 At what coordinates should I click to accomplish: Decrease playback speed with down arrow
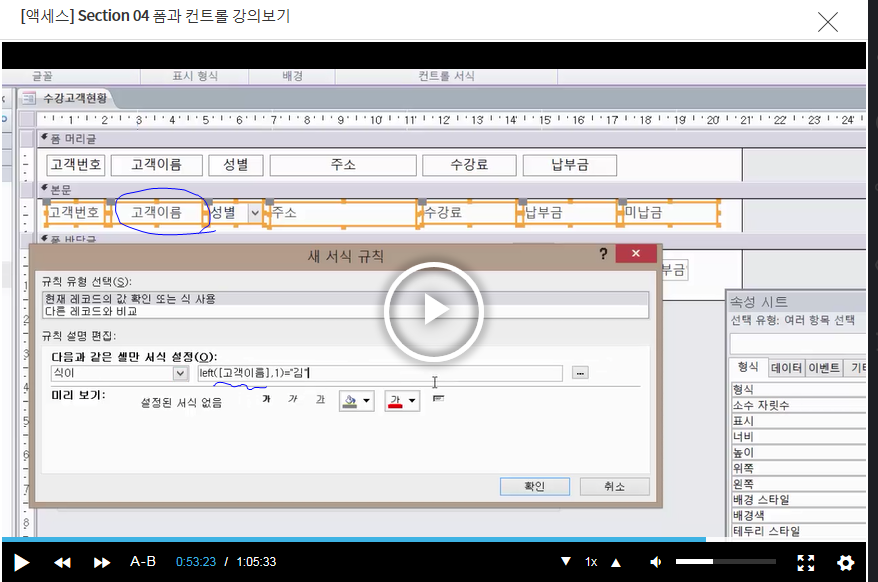point(566,562)
